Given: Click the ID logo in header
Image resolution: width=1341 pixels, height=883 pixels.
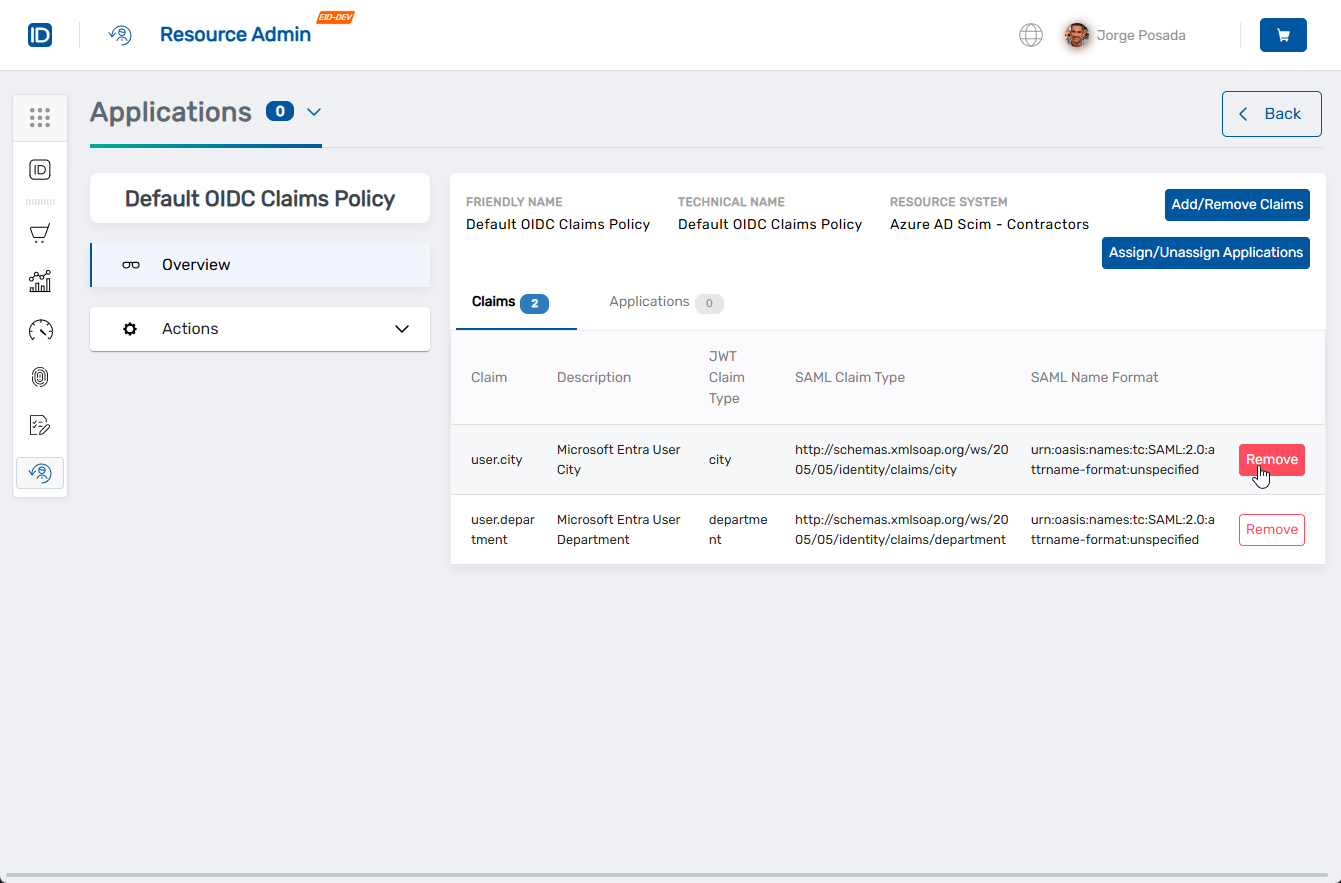Looking at the screenshot, I should [40, 35].
